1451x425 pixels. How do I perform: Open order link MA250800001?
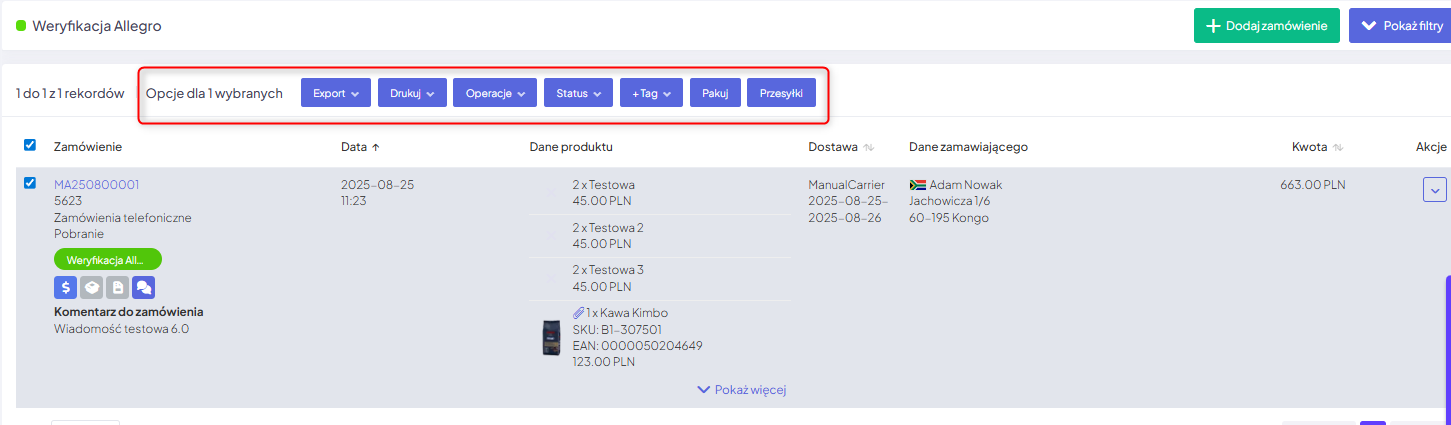(96, 185)
